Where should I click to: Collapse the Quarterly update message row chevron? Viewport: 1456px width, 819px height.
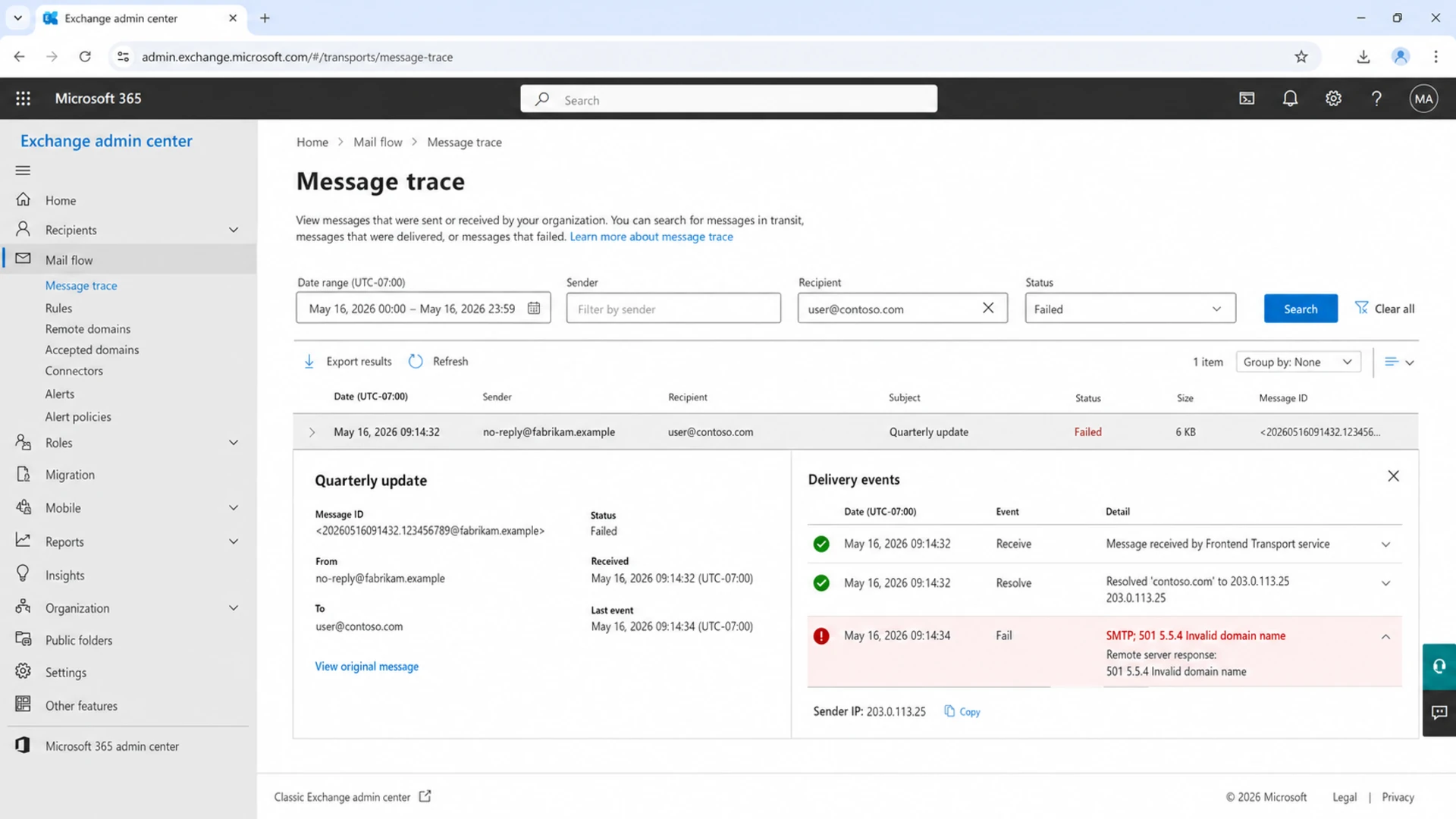point(312,432)
